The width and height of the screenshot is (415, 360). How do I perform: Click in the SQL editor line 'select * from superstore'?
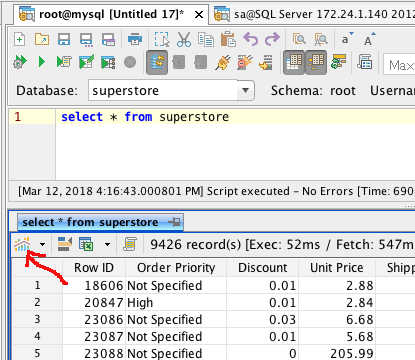[x=145, y=117]
